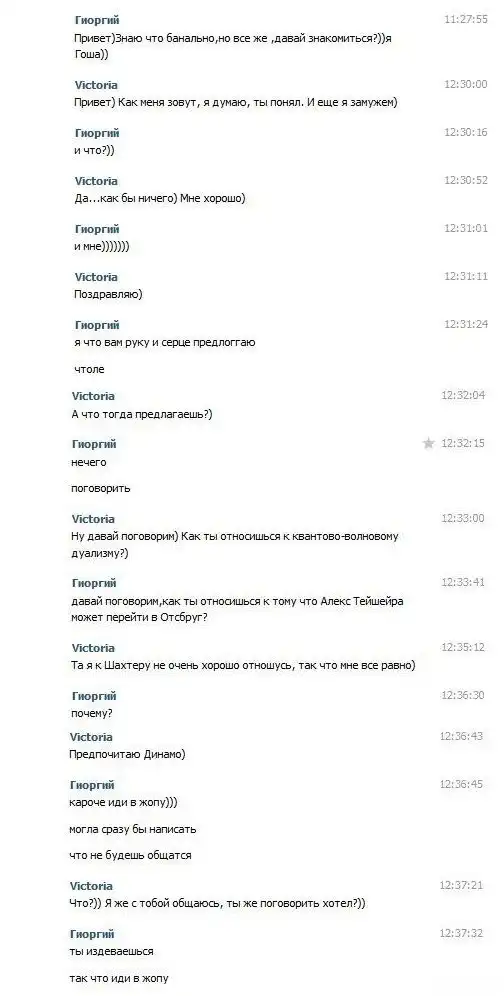Click the Victoria name at 12:37:21
This screenshot has height=996, width=504.
tap(91, 886)
